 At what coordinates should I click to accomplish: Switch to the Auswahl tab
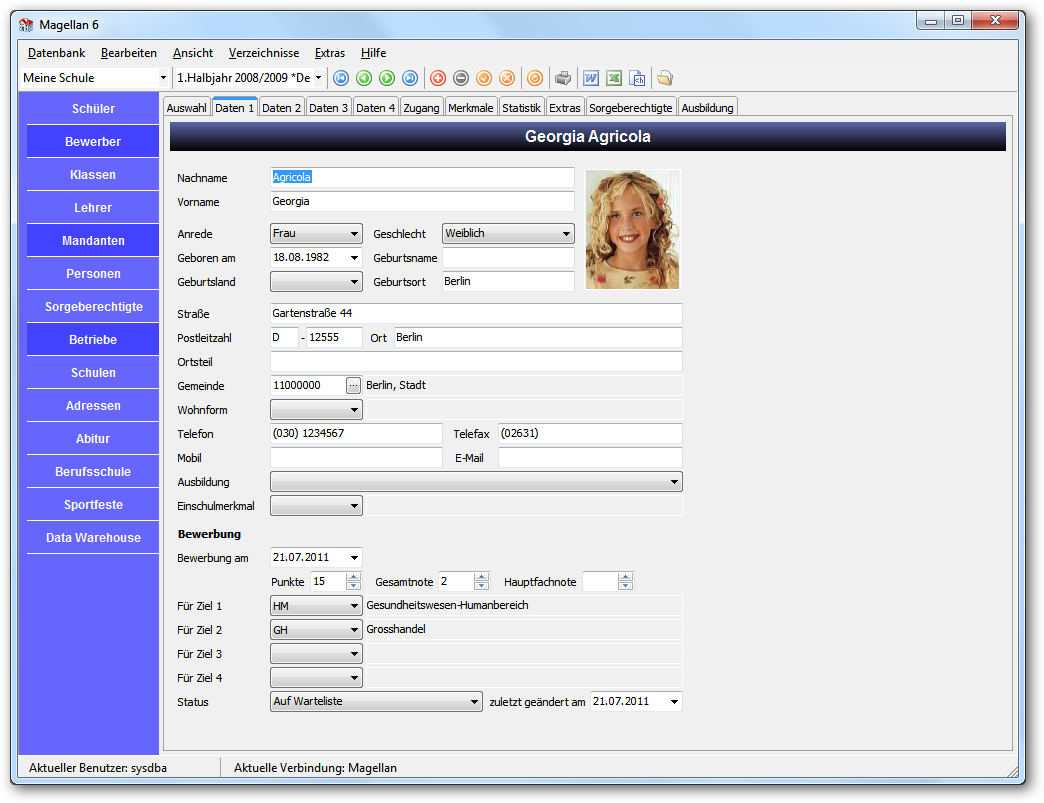coord(186,108)
